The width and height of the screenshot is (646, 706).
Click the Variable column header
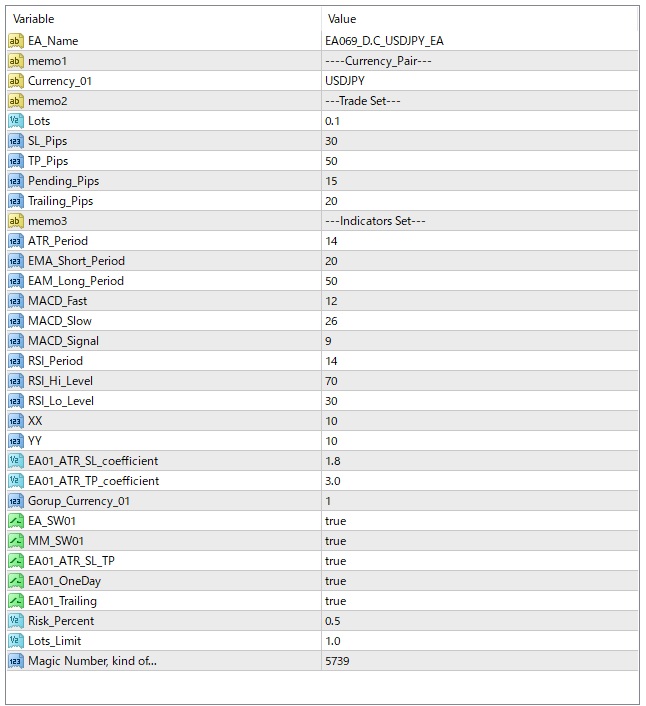[x=34, y=19]
